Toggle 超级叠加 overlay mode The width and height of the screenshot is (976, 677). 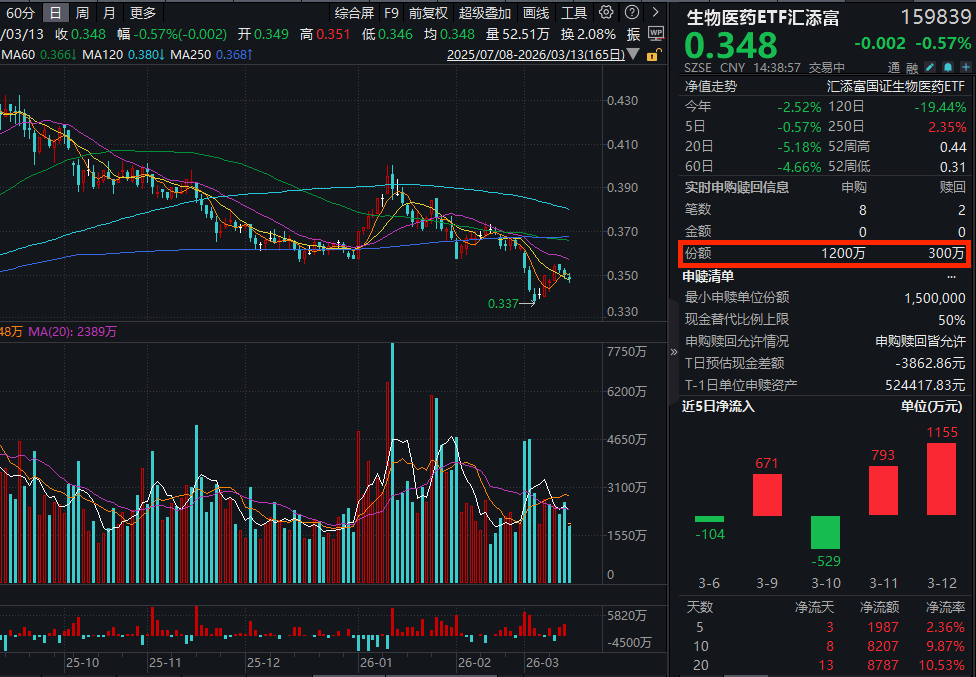click(x=485, y=13)
